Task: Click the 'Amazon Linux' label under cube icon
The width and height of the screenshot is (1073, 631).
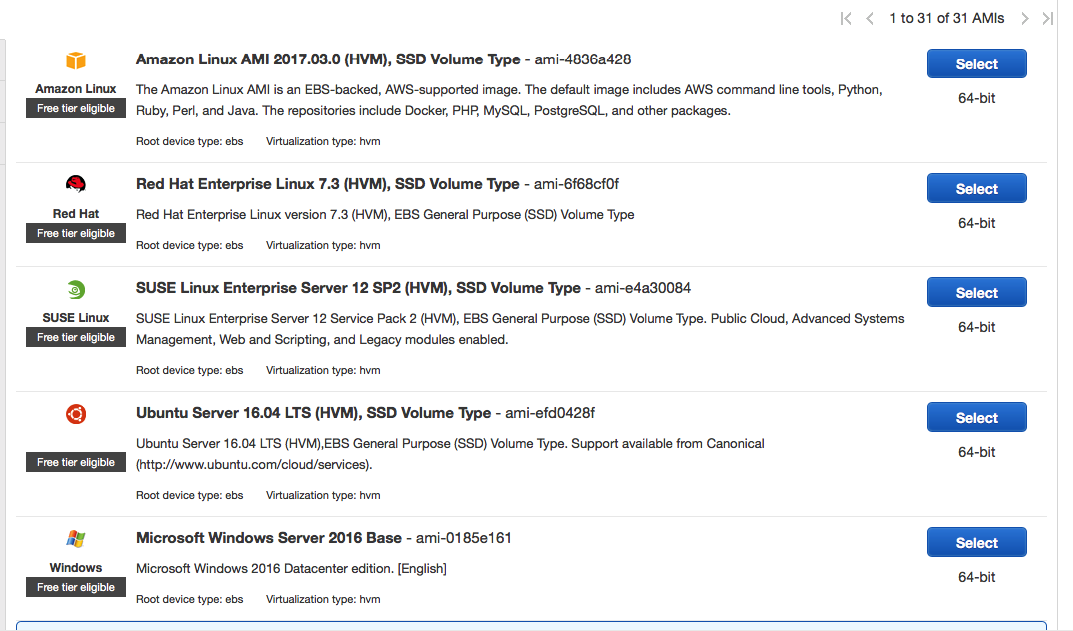Action: 76,89
